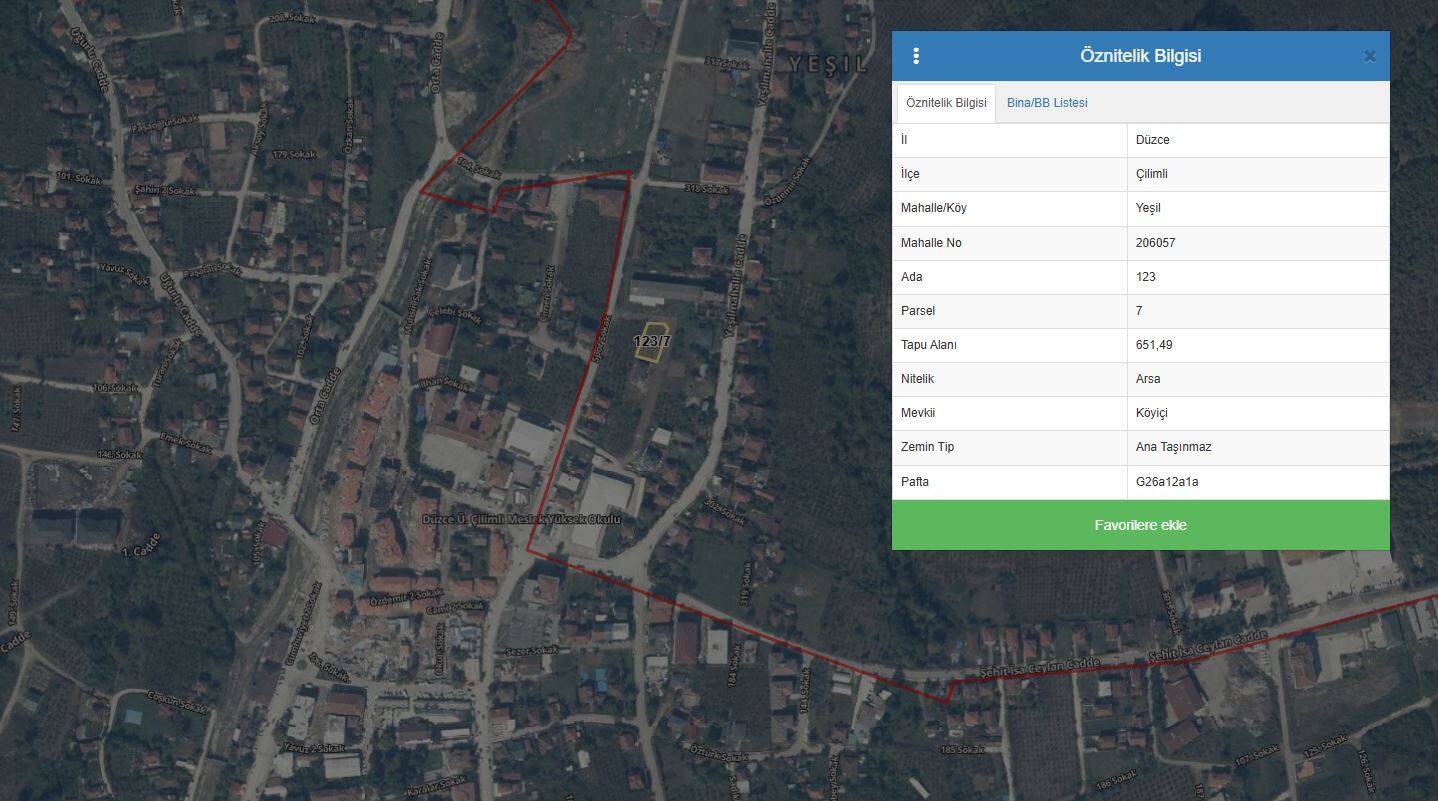Click the Öznitelik Bilgisi panel title bar

pyautogui.click(x=1140, y=56)
